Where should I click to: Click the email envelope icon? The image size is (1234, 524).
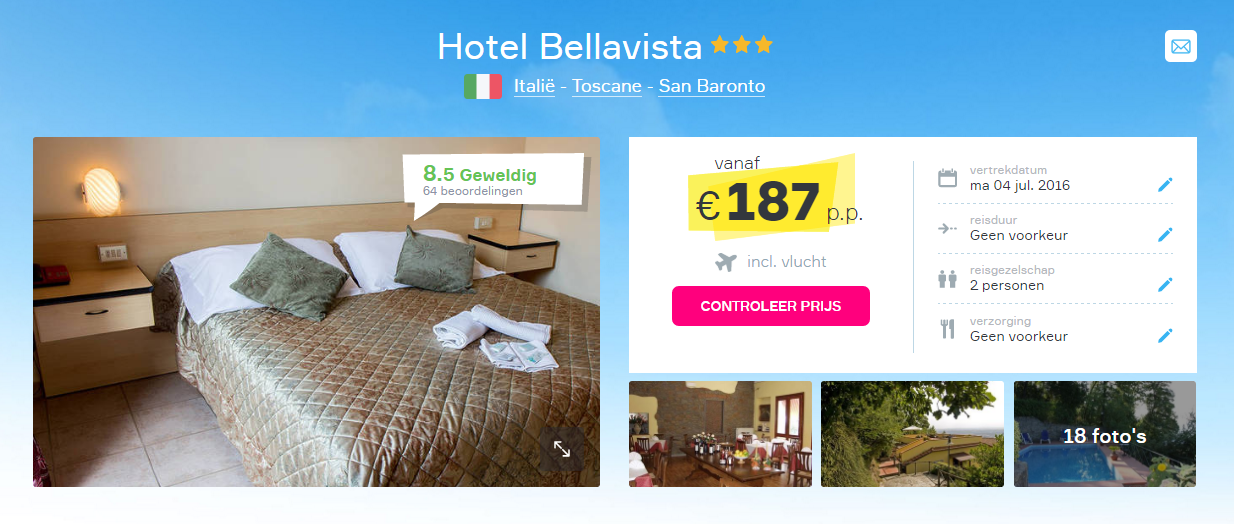pyautogui.click(x=1180, y=46)
